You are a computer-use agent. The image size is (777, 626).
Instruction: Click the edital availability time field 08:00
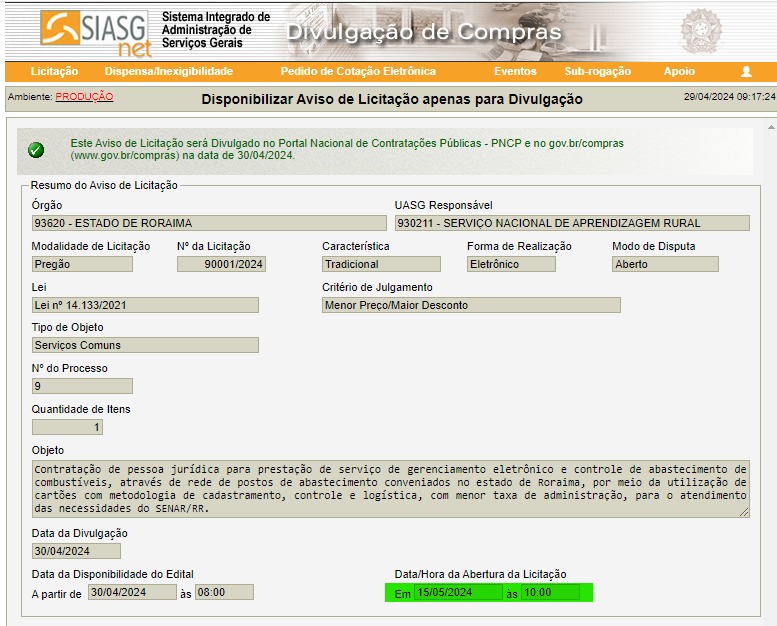pos(224,592)
